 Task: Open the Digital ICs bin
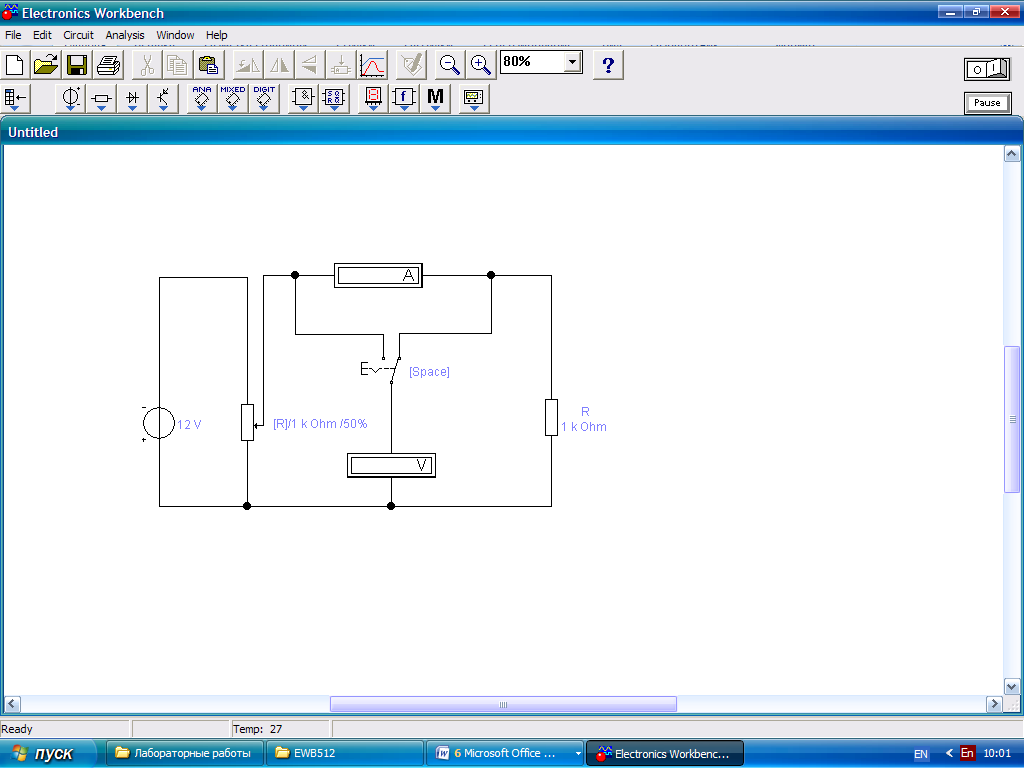tap(264, 99)
